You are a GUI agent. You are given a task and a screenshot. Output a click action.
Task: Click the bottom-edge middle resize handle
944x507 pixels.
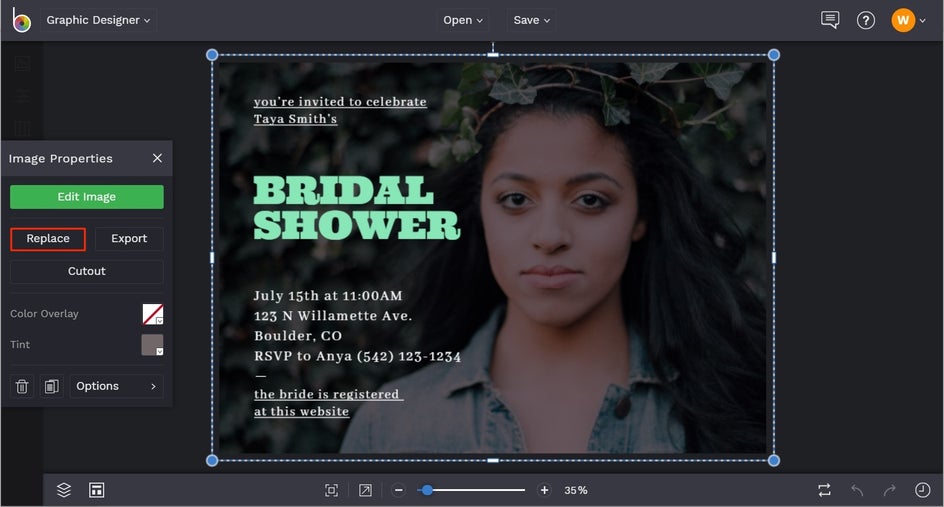point(493,461)
